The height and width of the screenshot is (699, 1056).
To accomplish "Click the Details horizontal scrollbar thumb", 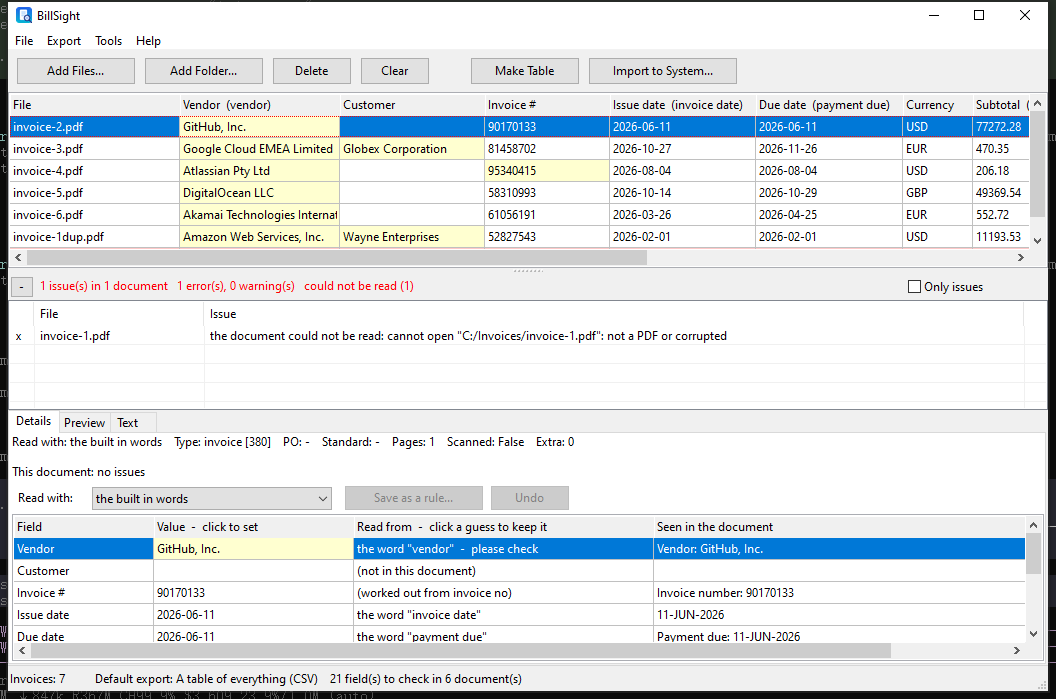I will (x=461, y=651).
